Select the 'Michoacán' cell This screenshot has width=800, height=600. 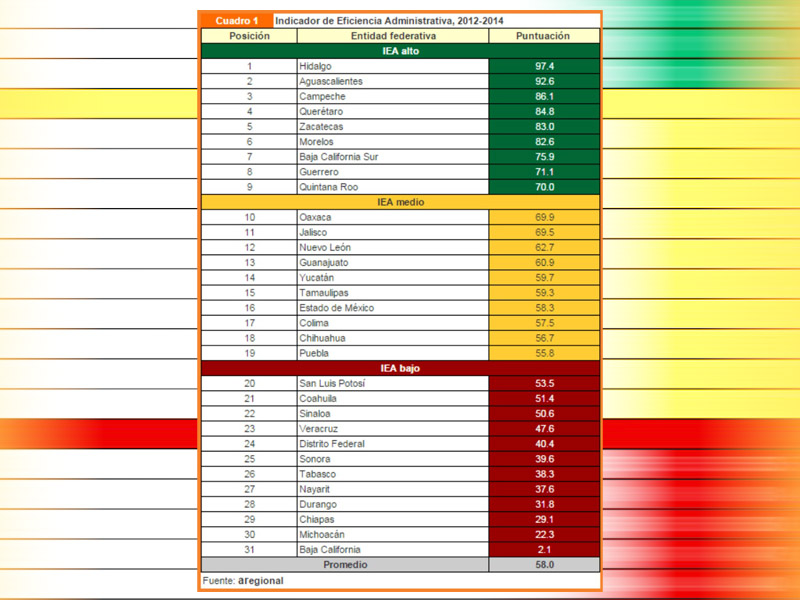tap(393, 534)
